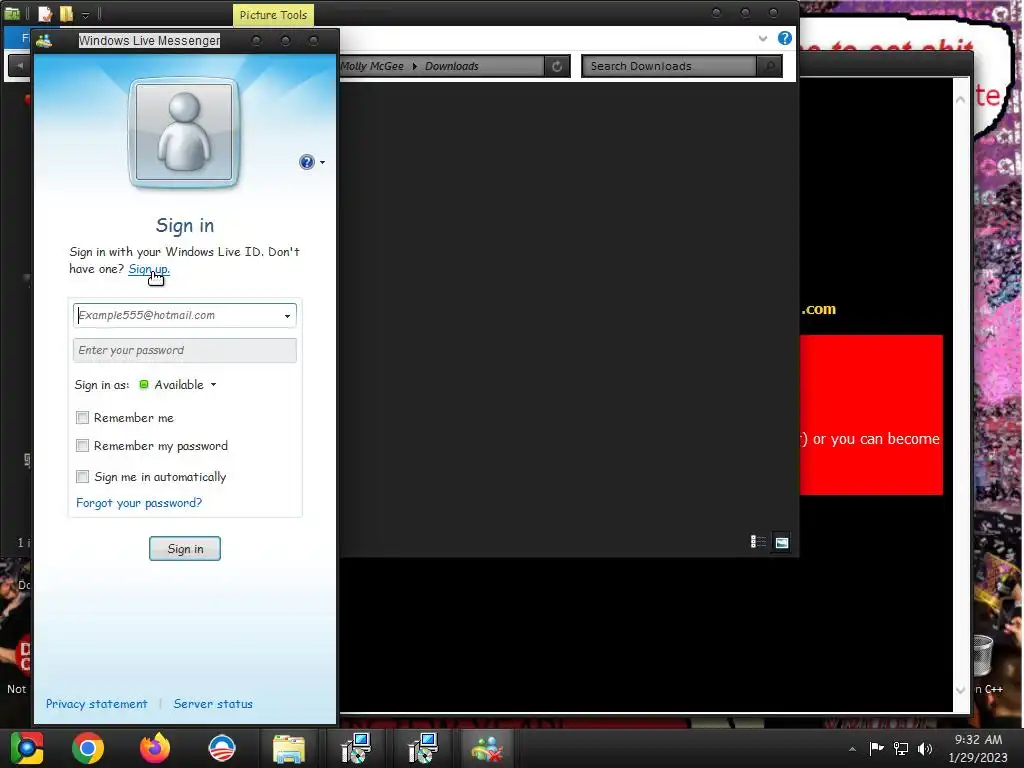Enable the Remember my password checkbox
The image size is (1024, 768).
pyautogui.click(x=82, y=445)
